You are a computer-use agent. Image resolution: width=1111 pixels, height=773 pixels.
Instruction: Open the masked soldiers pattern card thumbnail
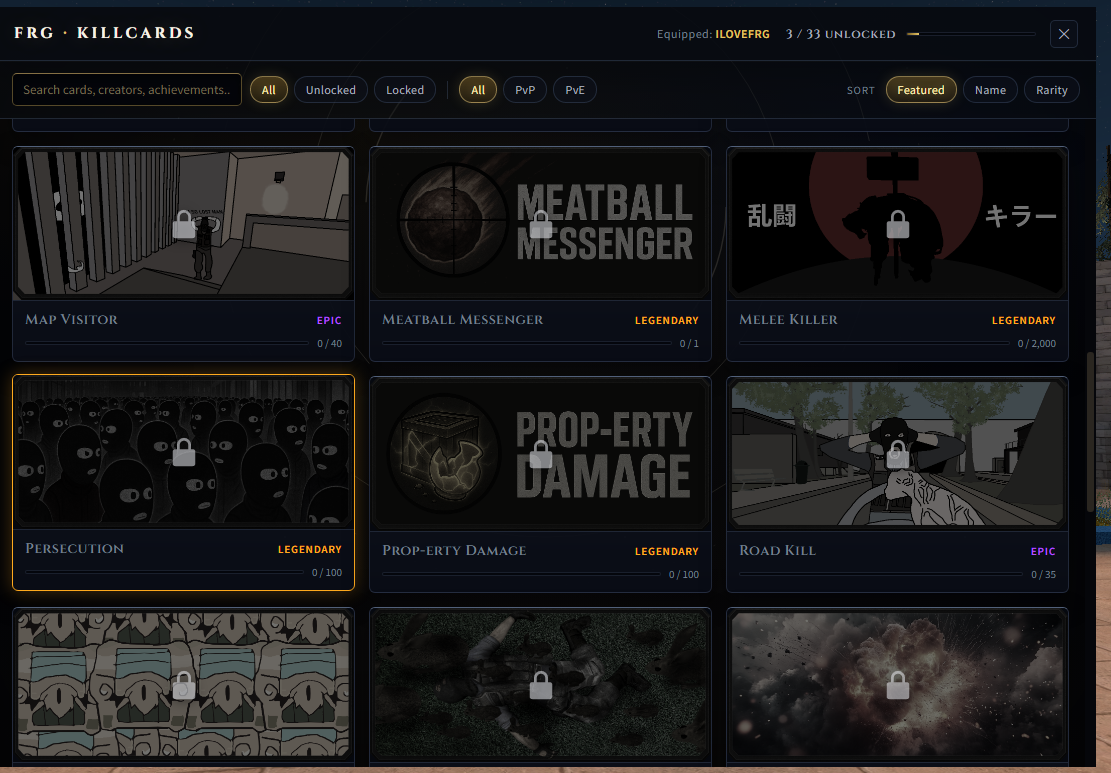coord(184,685)
